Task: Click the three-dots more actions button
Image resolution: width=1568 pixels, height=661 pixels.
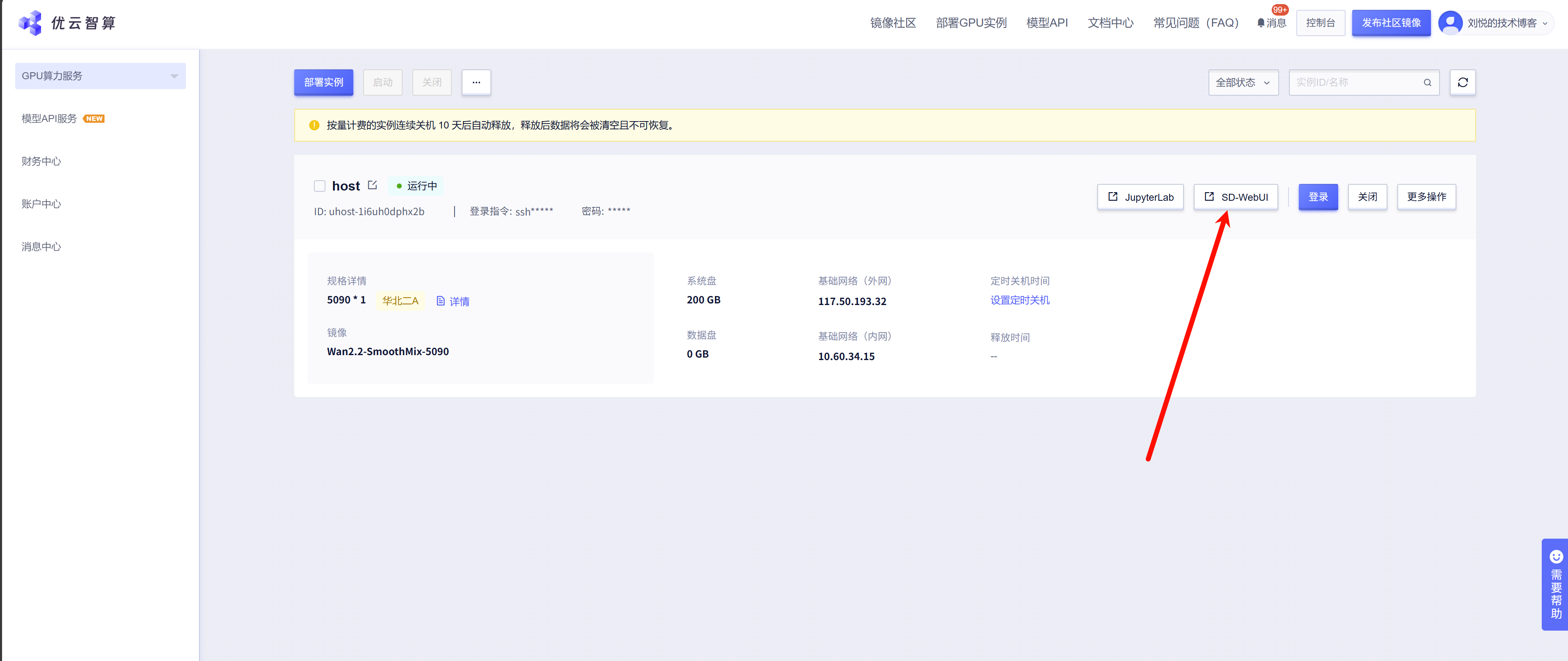Action: (x=476, y=82)
